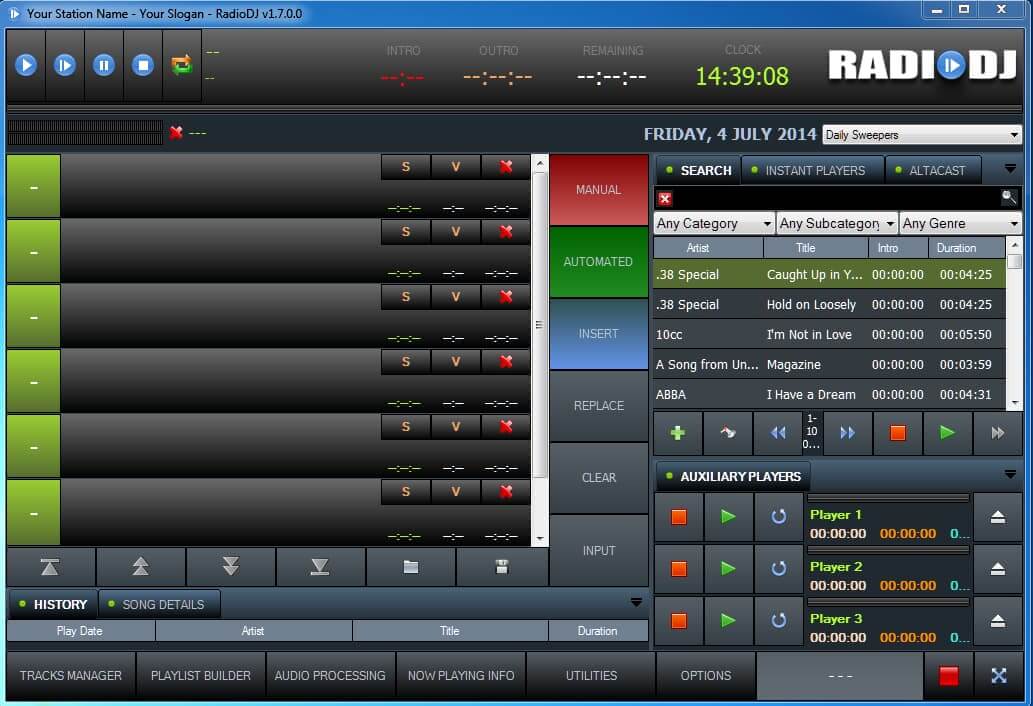Open the ALTACAST tab
This screenshot has height=706, width=1033.
coord(934,171)
